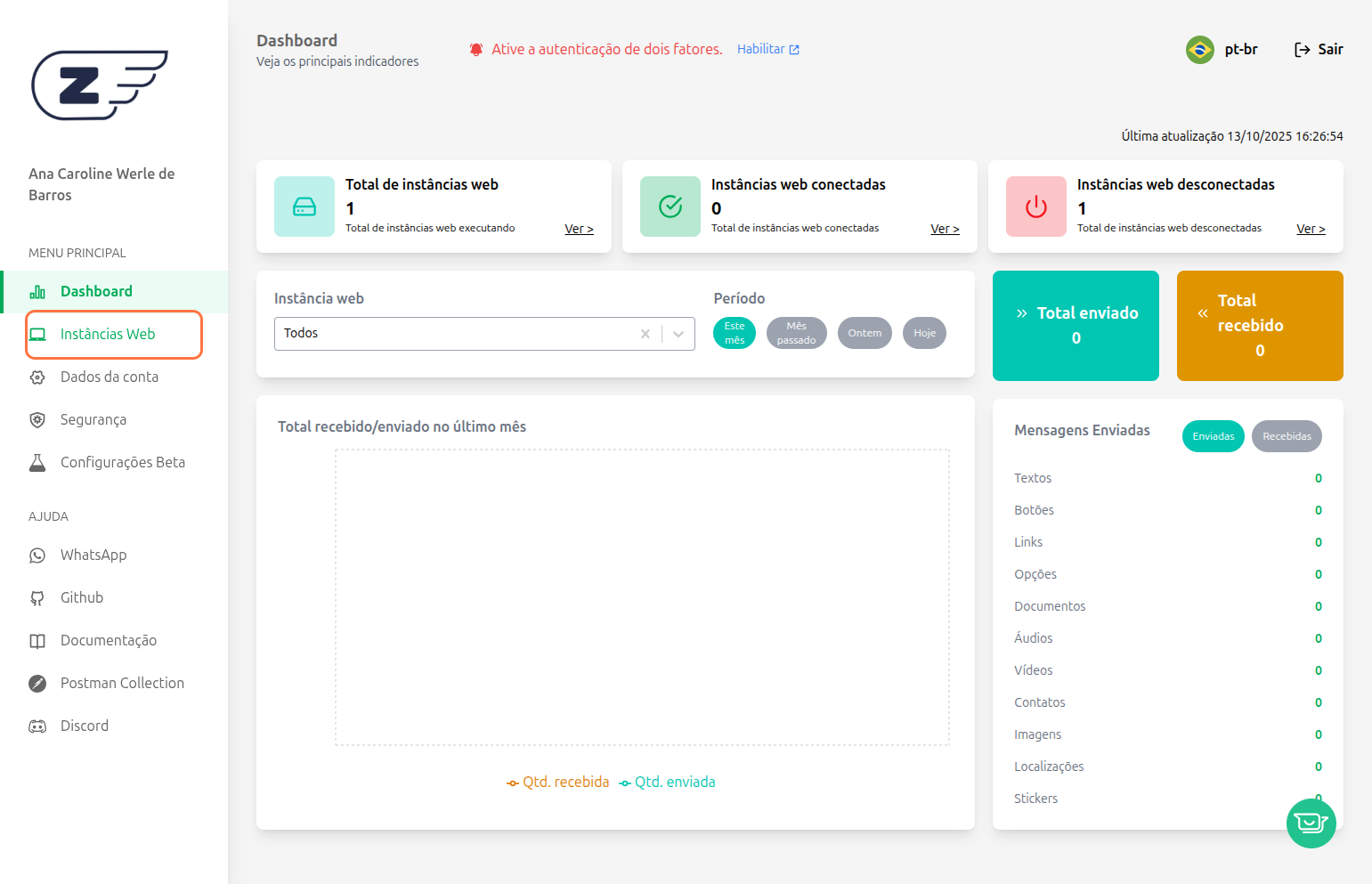
Task: Open the pt-br language selector
Action: click(x=1240, y=50)
